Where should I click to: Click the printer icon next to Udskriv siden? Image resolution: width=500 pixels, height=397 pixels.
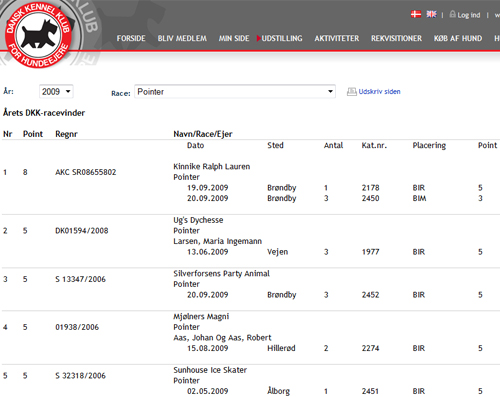pyautogui.click(x=352, y=92)
